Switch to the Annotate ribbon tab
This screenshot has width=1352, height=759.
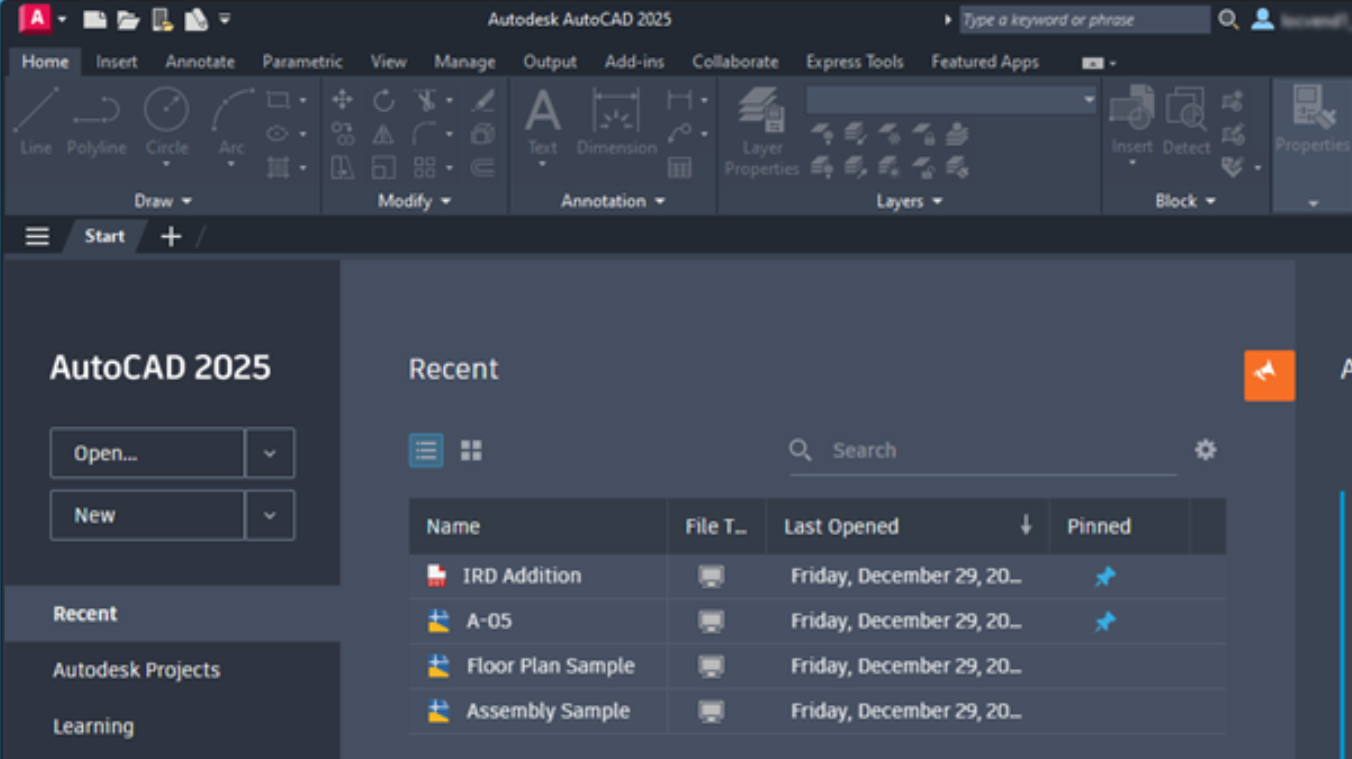coord(200,62)
